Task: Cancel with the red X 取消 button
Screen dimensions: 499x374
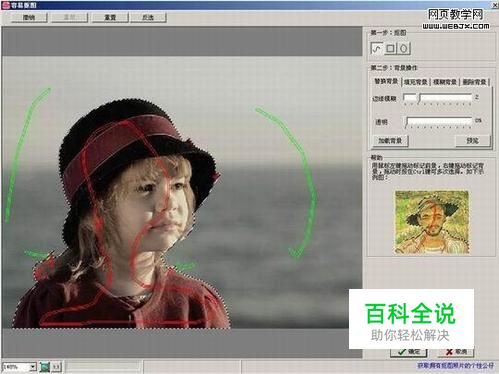Action: [x=456, y=352]
